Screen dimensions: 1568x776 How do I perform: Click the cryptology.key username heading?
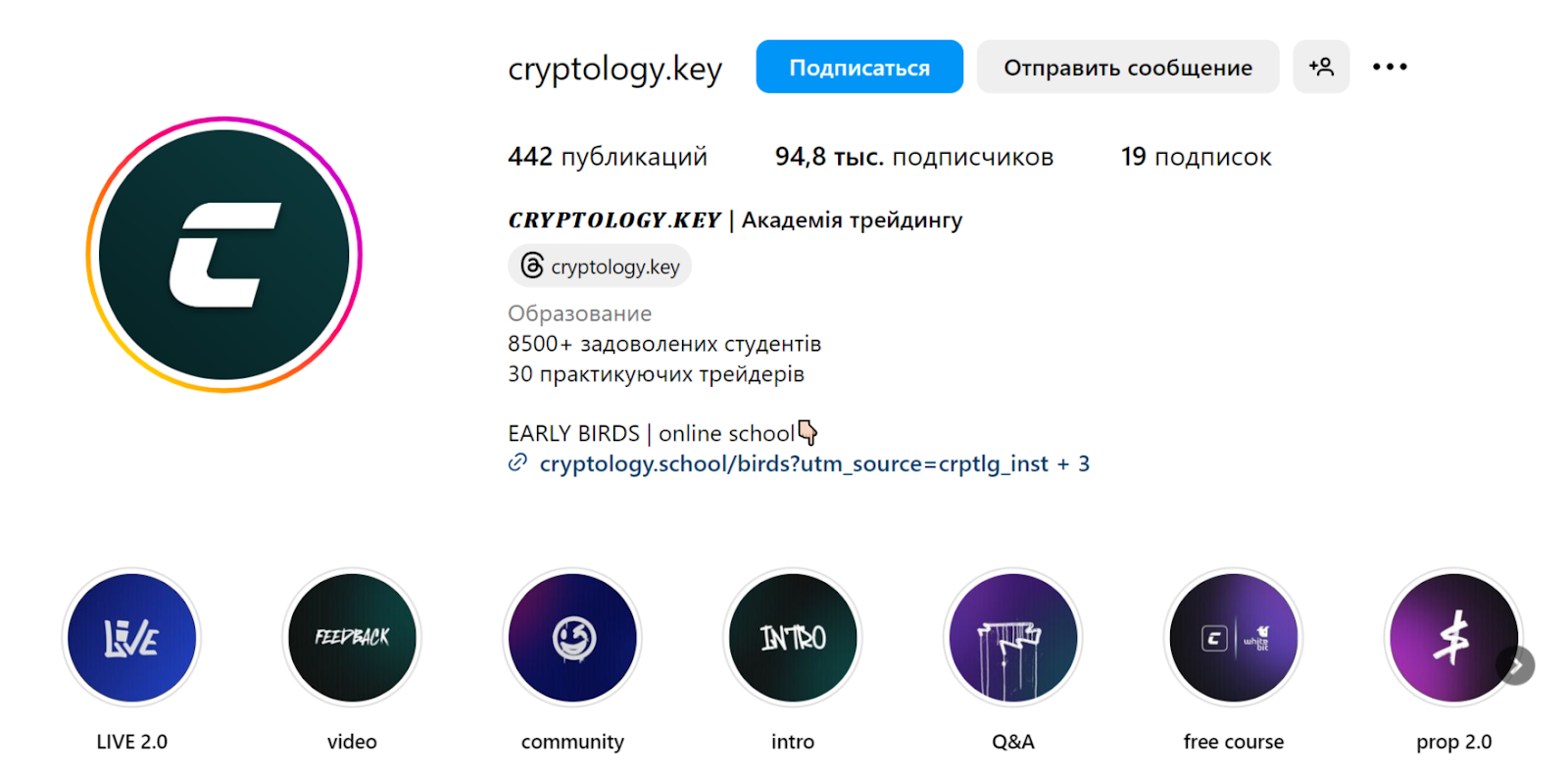[614, 69]
